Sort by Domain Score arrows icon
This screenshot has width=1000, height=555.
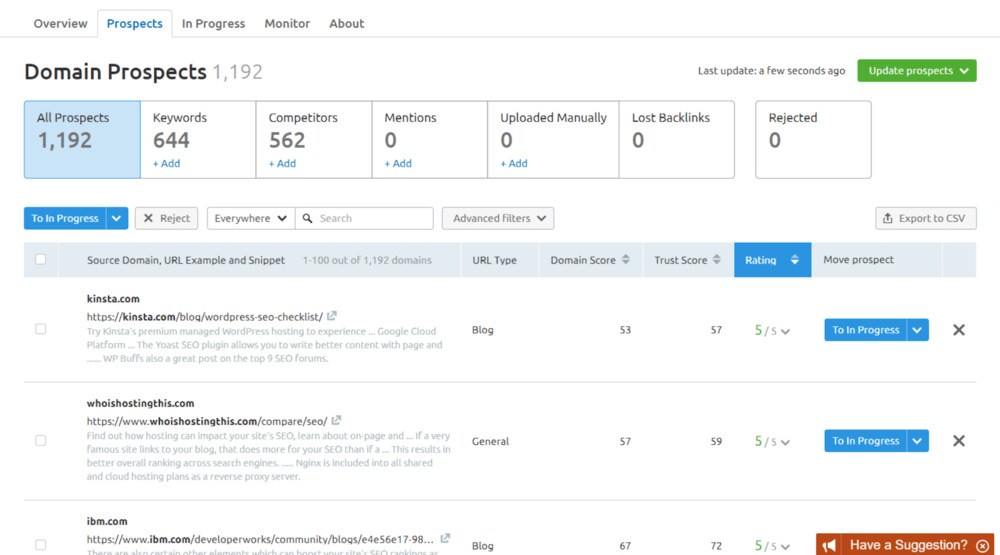pyautogui.click(x=626, y=260)
